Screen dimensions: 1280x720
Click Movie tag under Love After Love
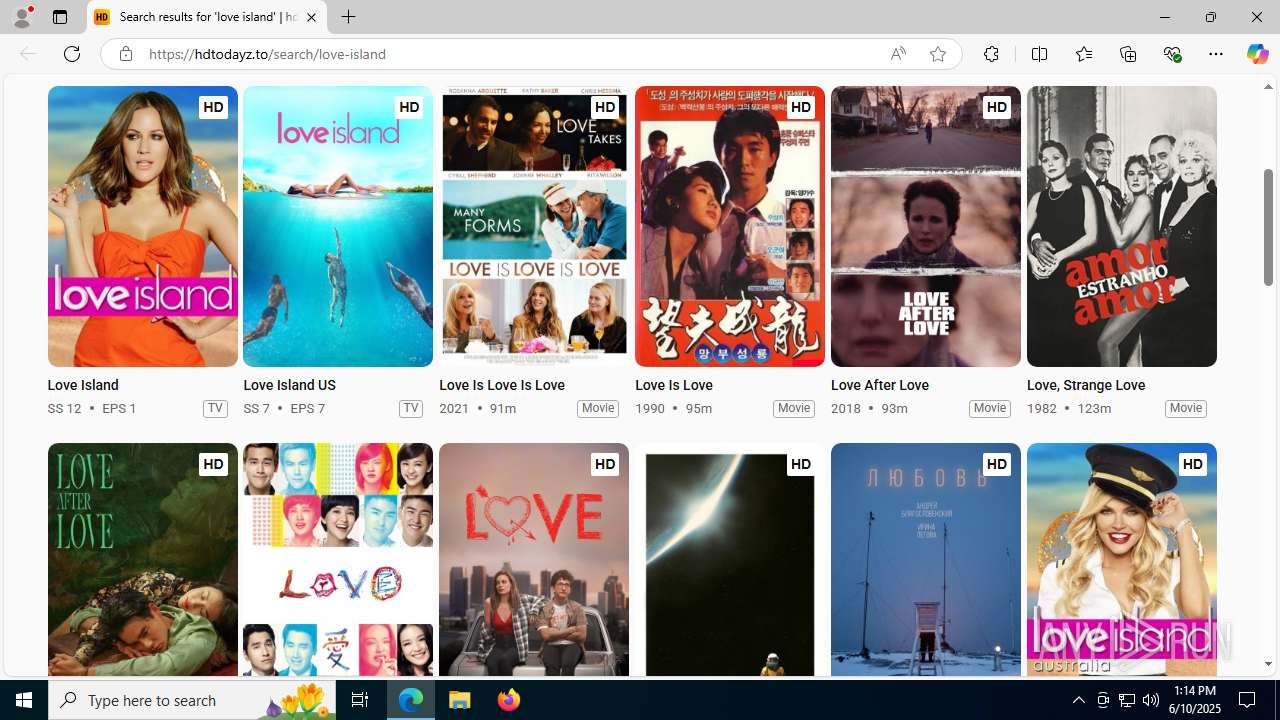pos(990,408)
